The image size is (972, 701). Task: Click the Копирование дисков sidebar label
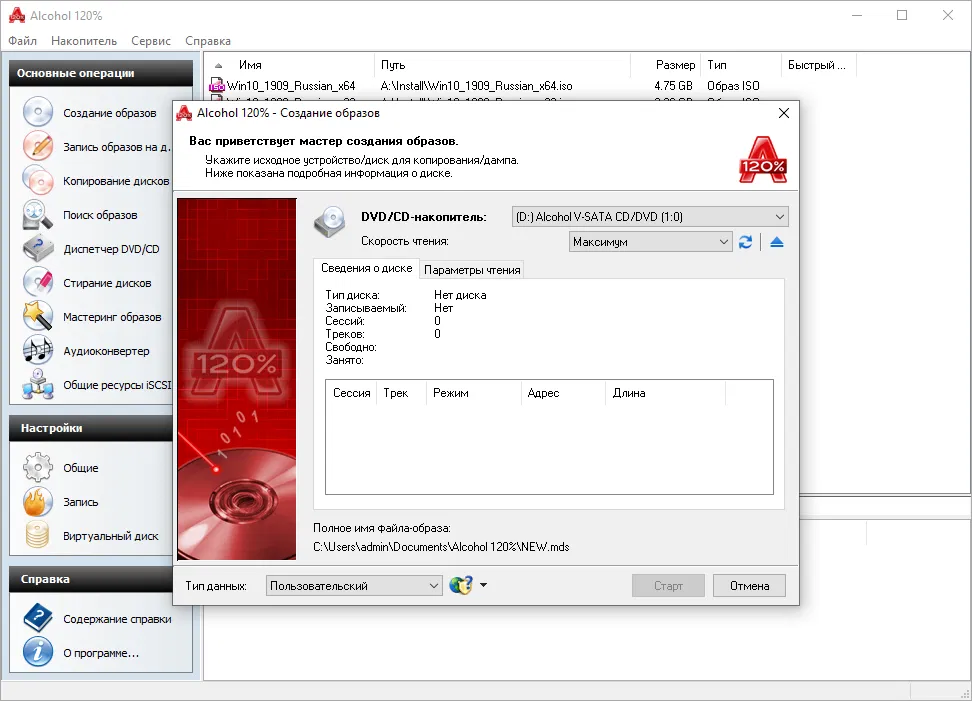click(x=116, y=181)
